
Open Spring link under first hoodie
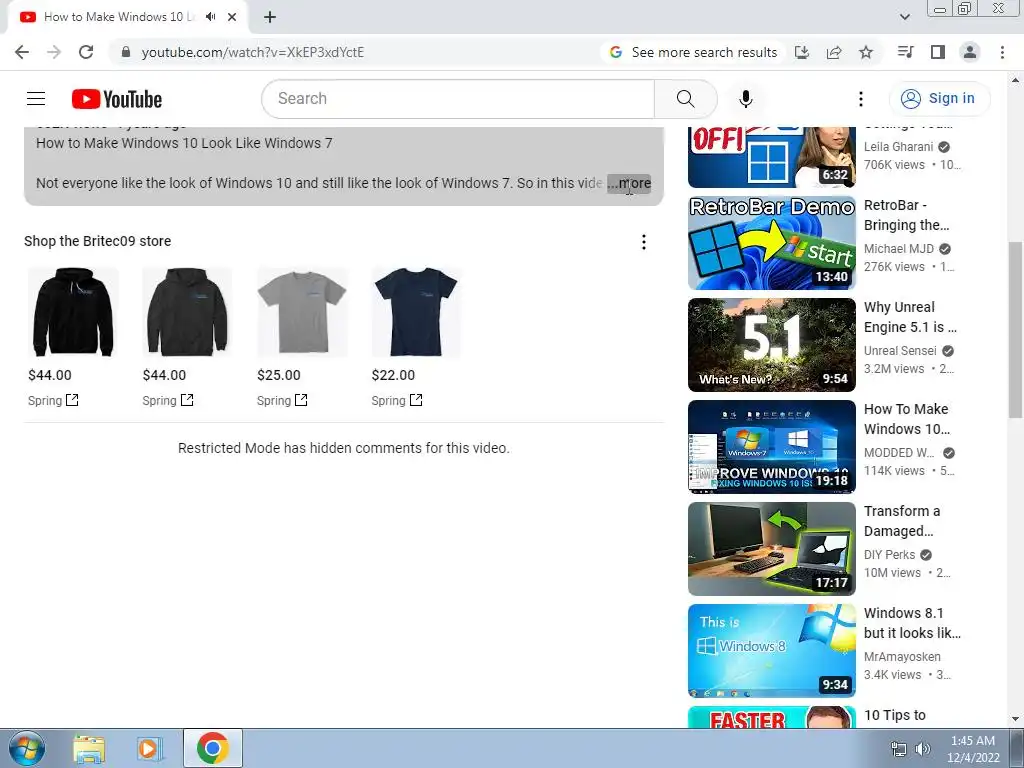(54, 400)
